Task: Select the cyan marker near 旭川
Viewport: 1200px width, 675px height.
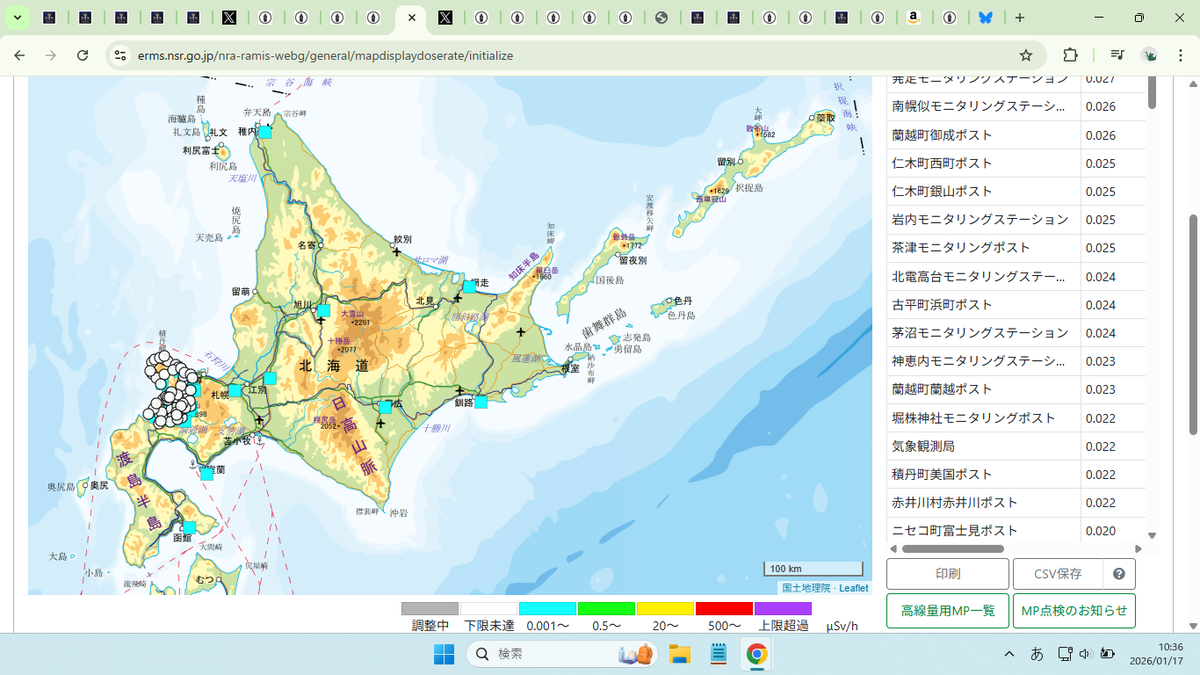Action: point(323,311)
